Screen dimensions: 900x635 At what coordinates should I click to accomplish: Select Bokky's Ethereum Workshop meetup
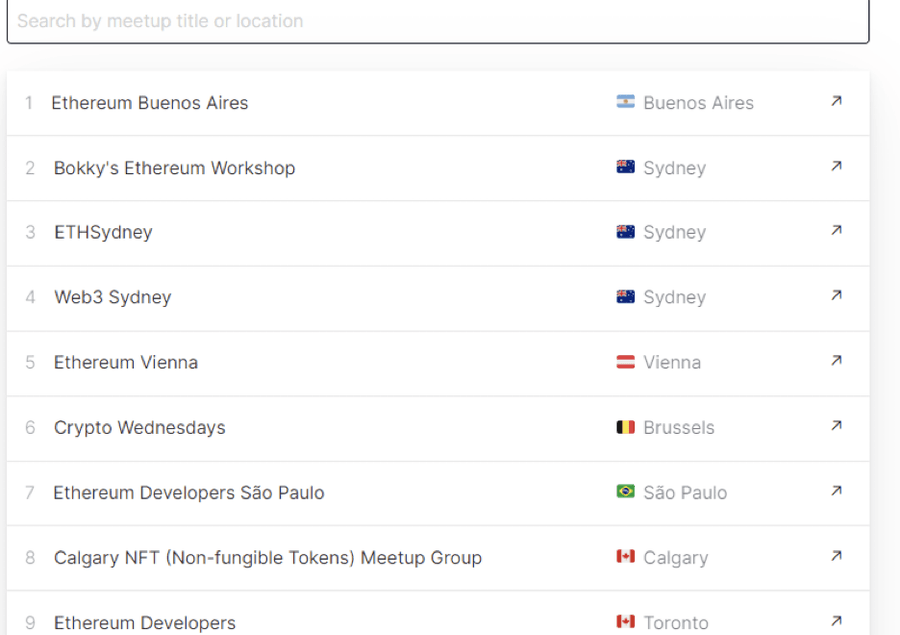click(x=174, y=168)
